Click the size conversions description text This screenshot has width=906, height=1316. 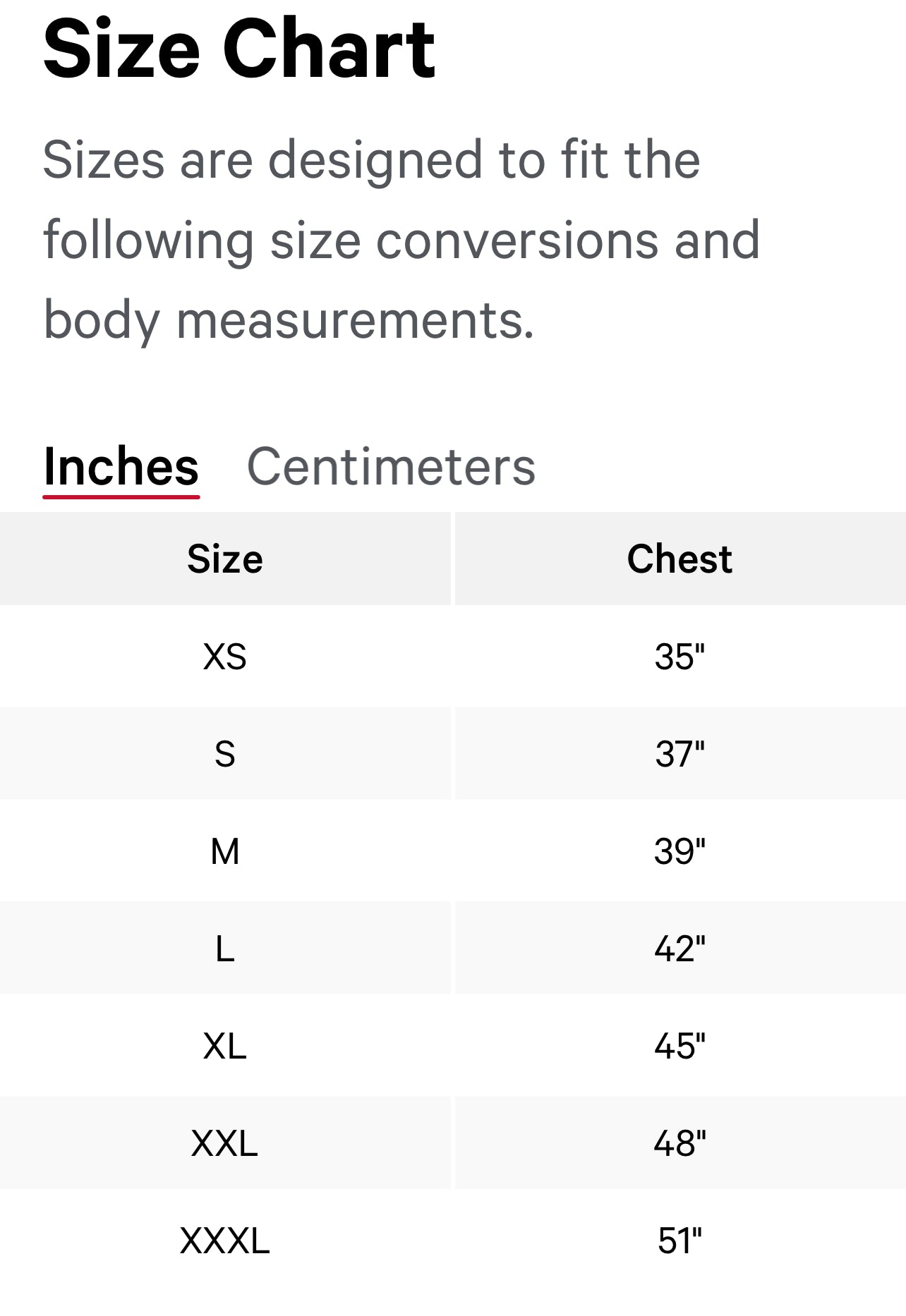pos(401,240)
